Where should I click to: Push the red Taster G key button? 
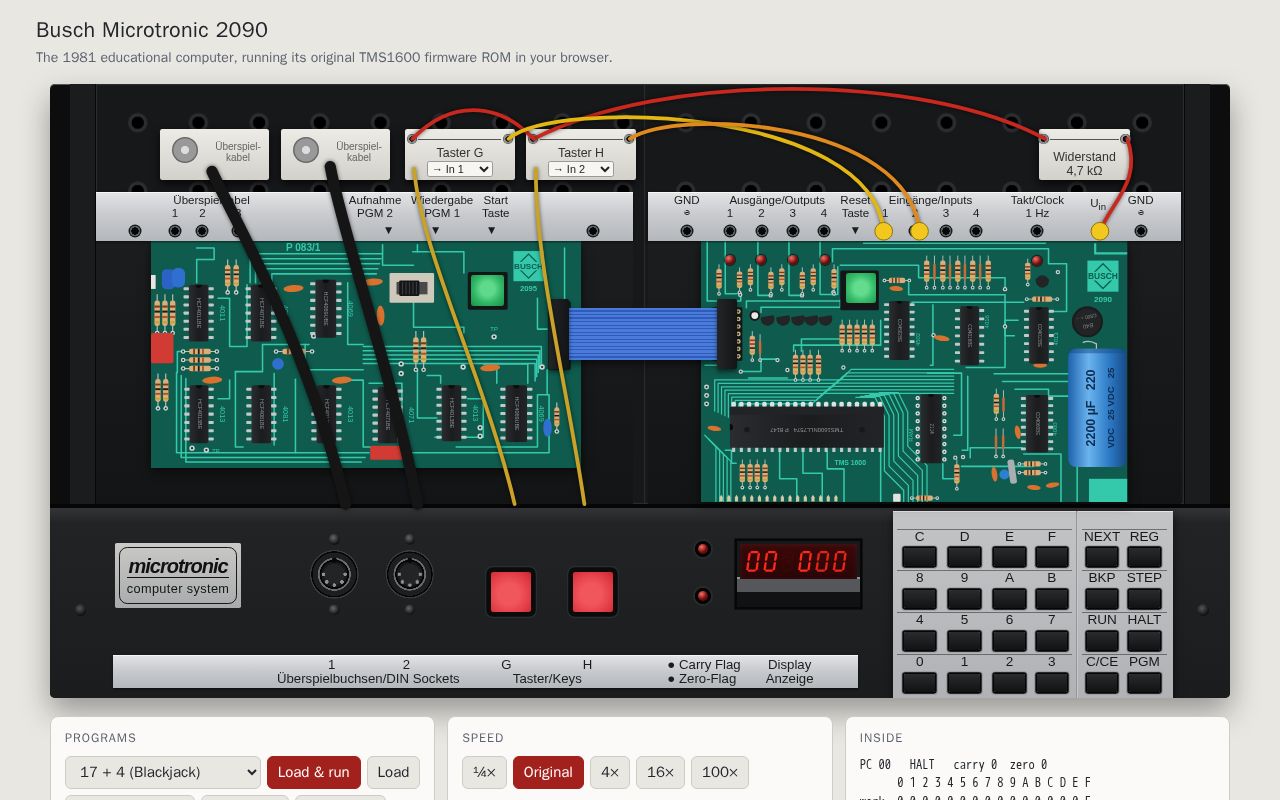511,592
